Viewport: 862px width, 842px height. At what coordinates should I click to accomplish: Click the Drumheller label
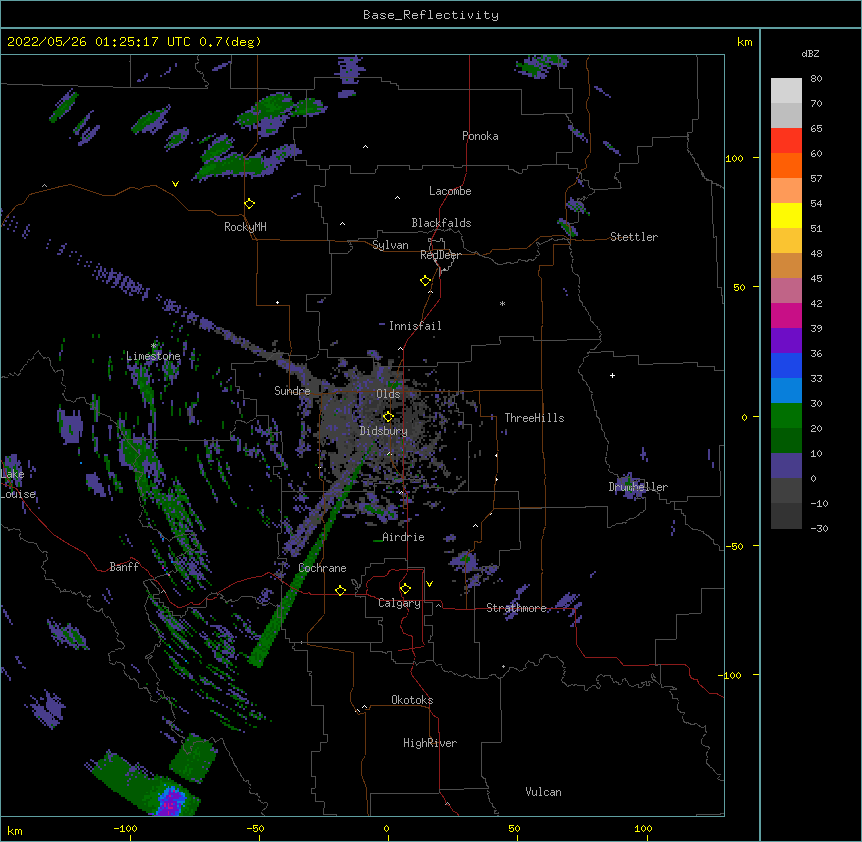coord(638,487)
